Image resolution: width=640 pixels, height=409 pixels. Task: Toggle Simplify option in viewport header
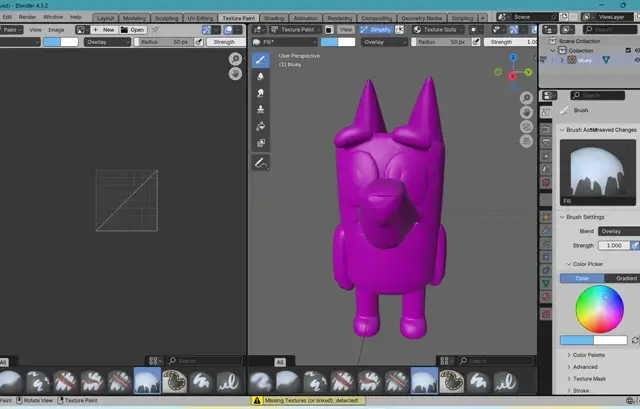click(376, 30)
